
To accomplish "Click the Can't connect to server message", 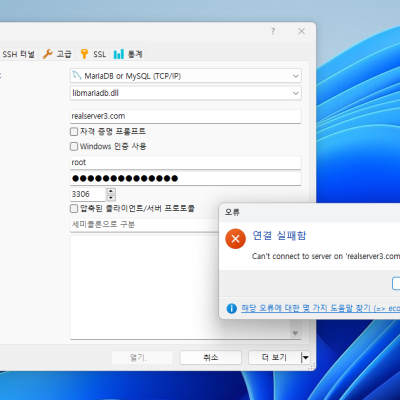I will click(326, 256).
